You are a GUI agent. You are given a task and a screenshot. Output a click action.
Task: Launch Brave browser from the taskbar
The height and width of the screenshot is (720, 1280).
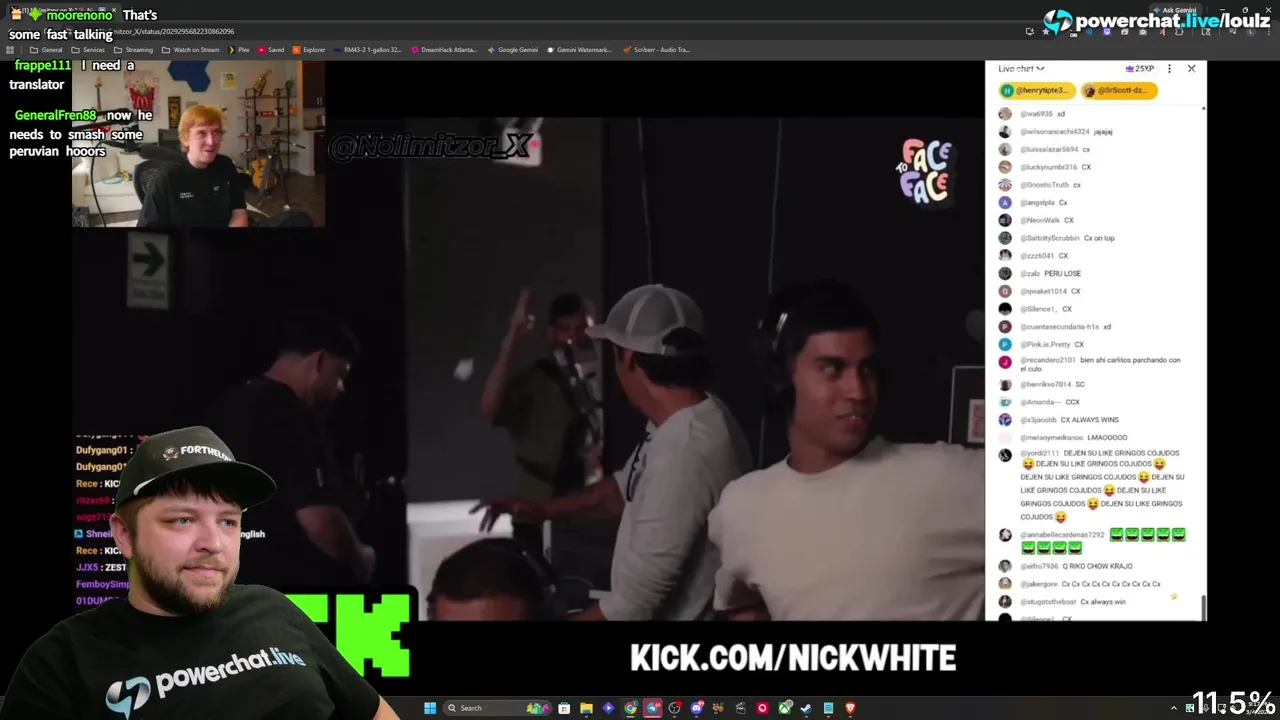(x=850, y=708)
